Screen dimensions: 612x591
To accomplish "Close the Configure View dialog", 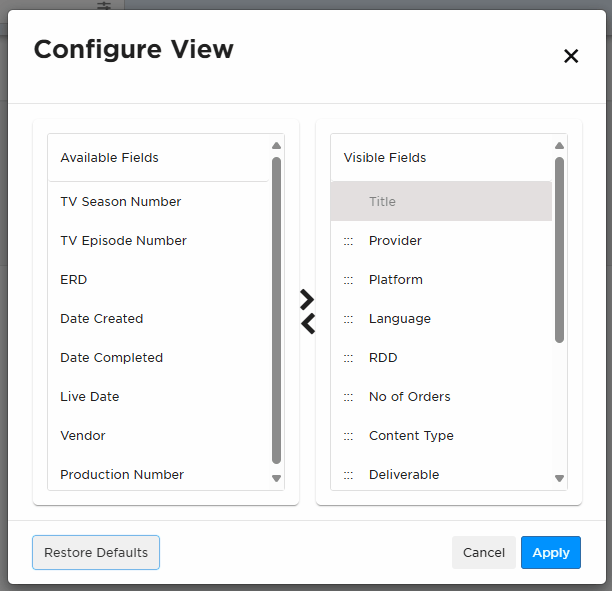I will 571,56.
